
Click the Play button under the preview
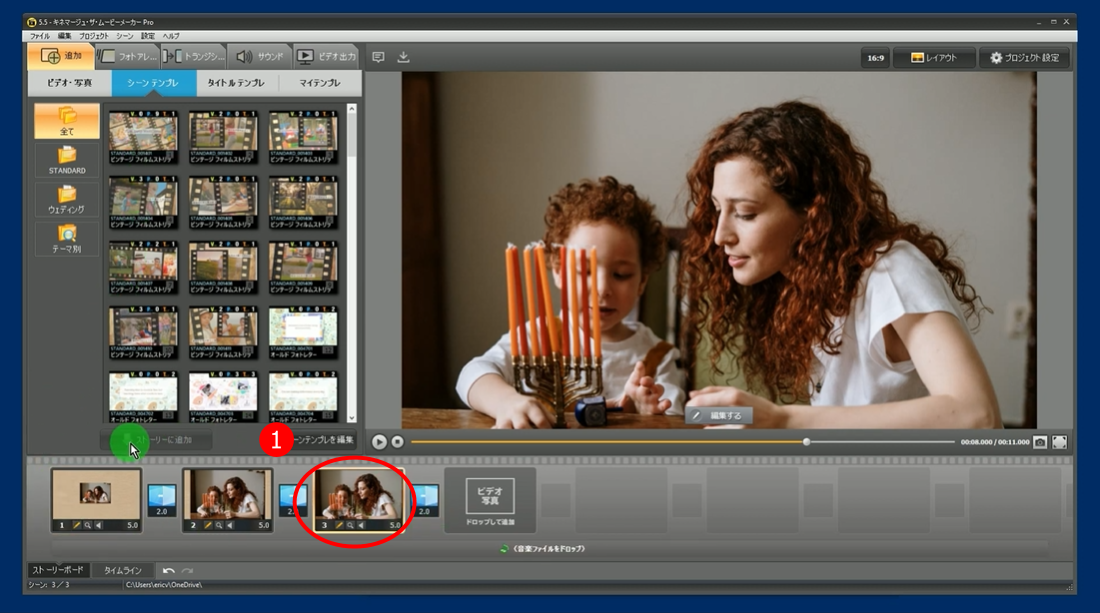pyautogui.click(x=379, y=441)
